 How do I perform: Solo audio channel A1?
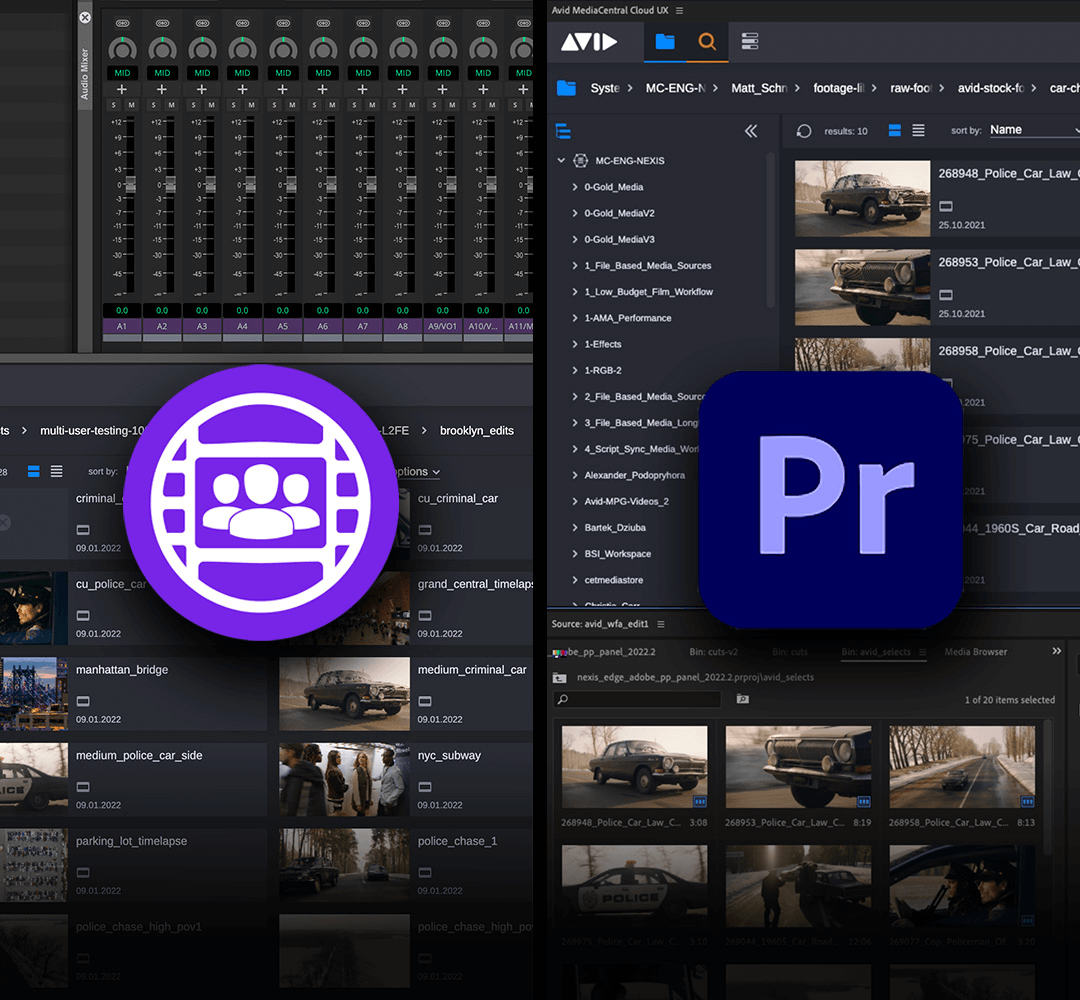[x=114, y=105]
